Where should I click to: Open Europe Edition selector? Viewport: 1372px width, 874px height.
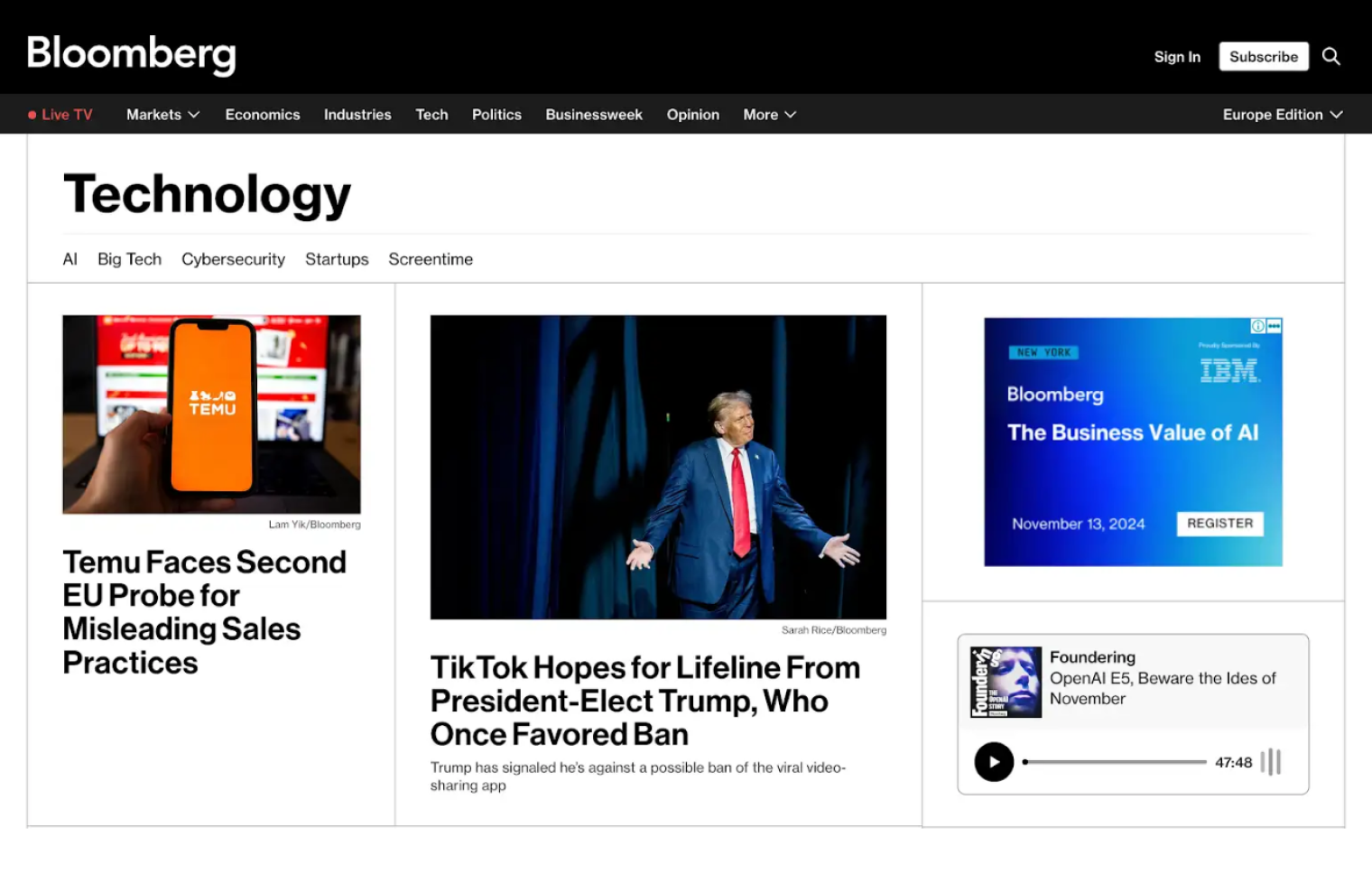coord(1283,115)
